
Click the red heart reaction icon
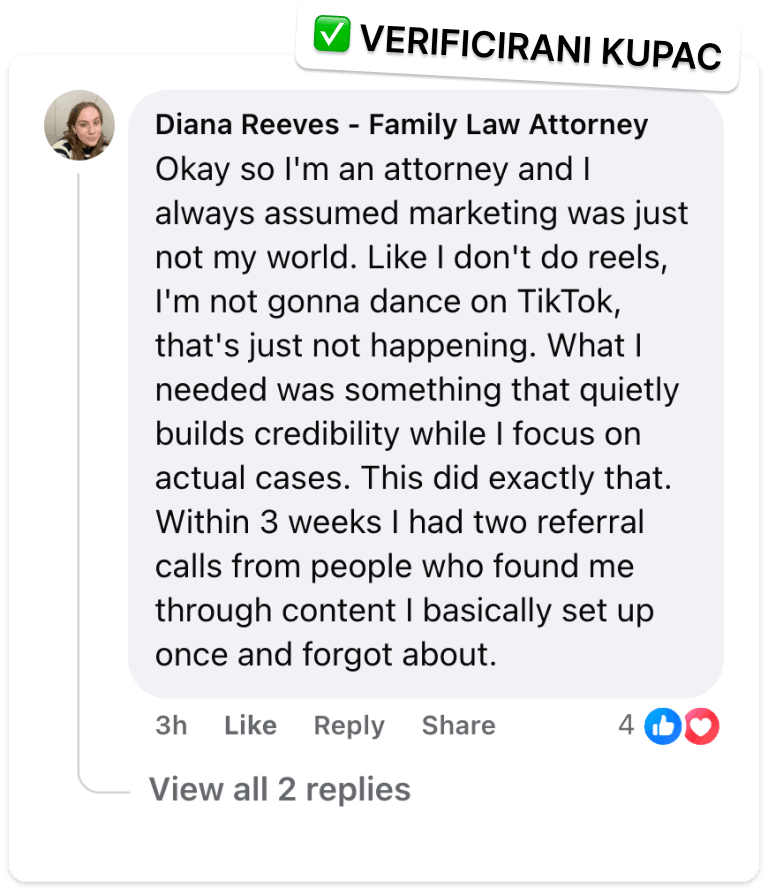point(702,726)
